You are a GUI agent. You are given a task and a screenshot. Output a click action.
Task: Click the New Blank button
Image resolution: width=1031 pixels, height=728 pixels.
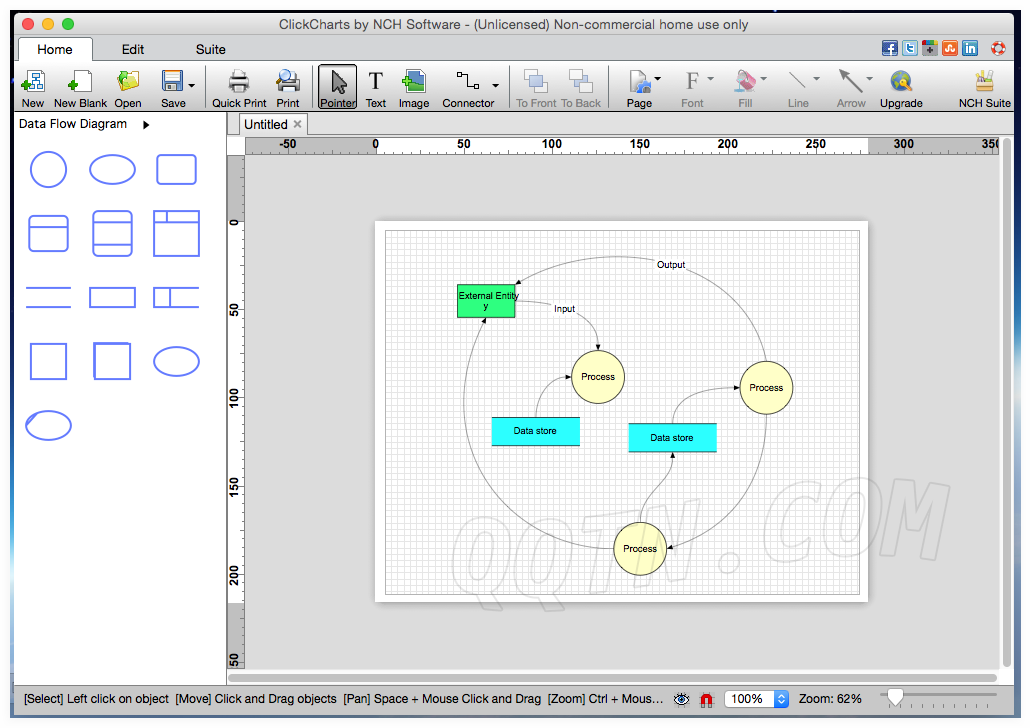click(80, 87)
